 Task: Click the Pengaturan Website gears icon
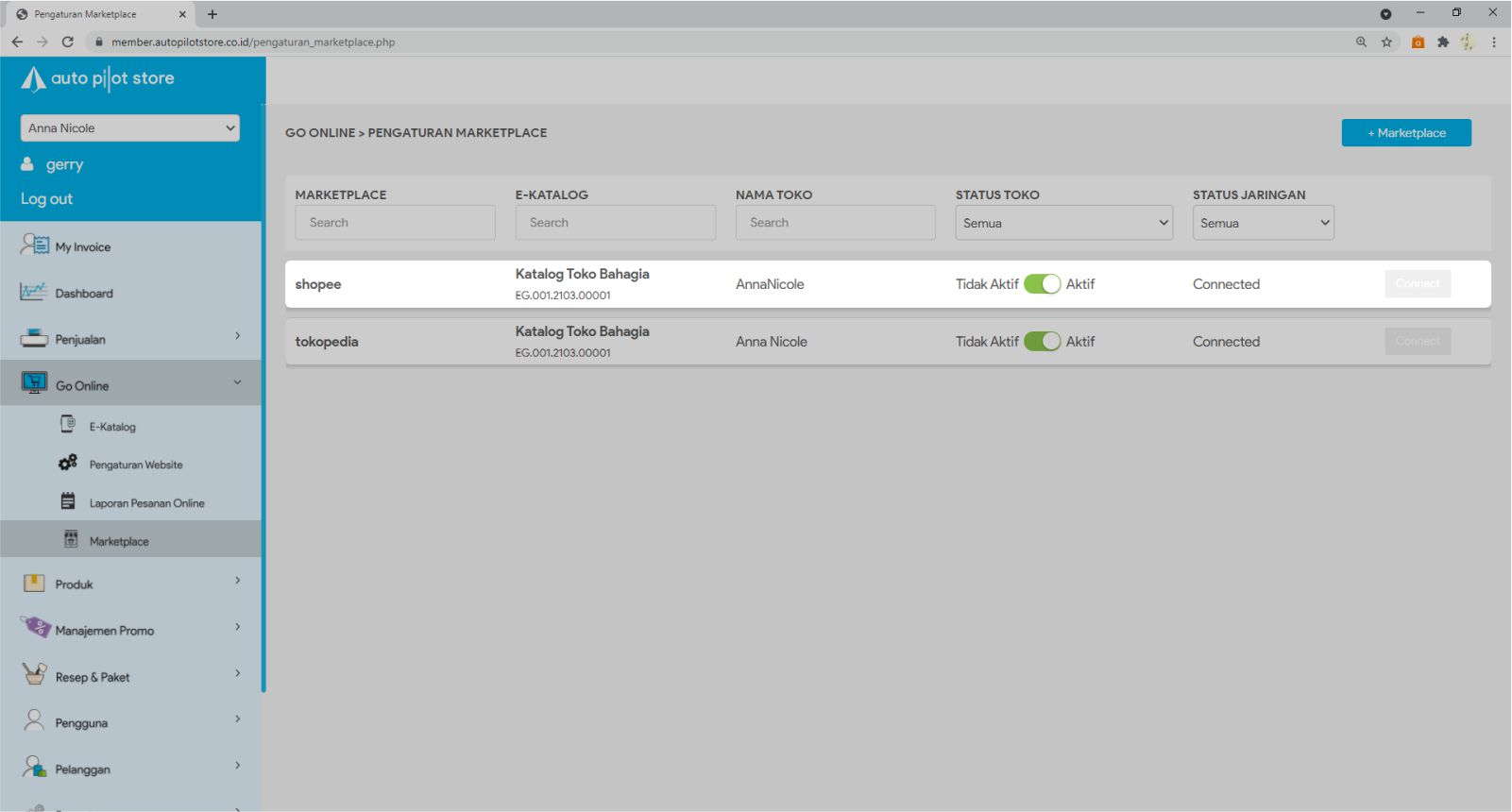tap(68, 463)
